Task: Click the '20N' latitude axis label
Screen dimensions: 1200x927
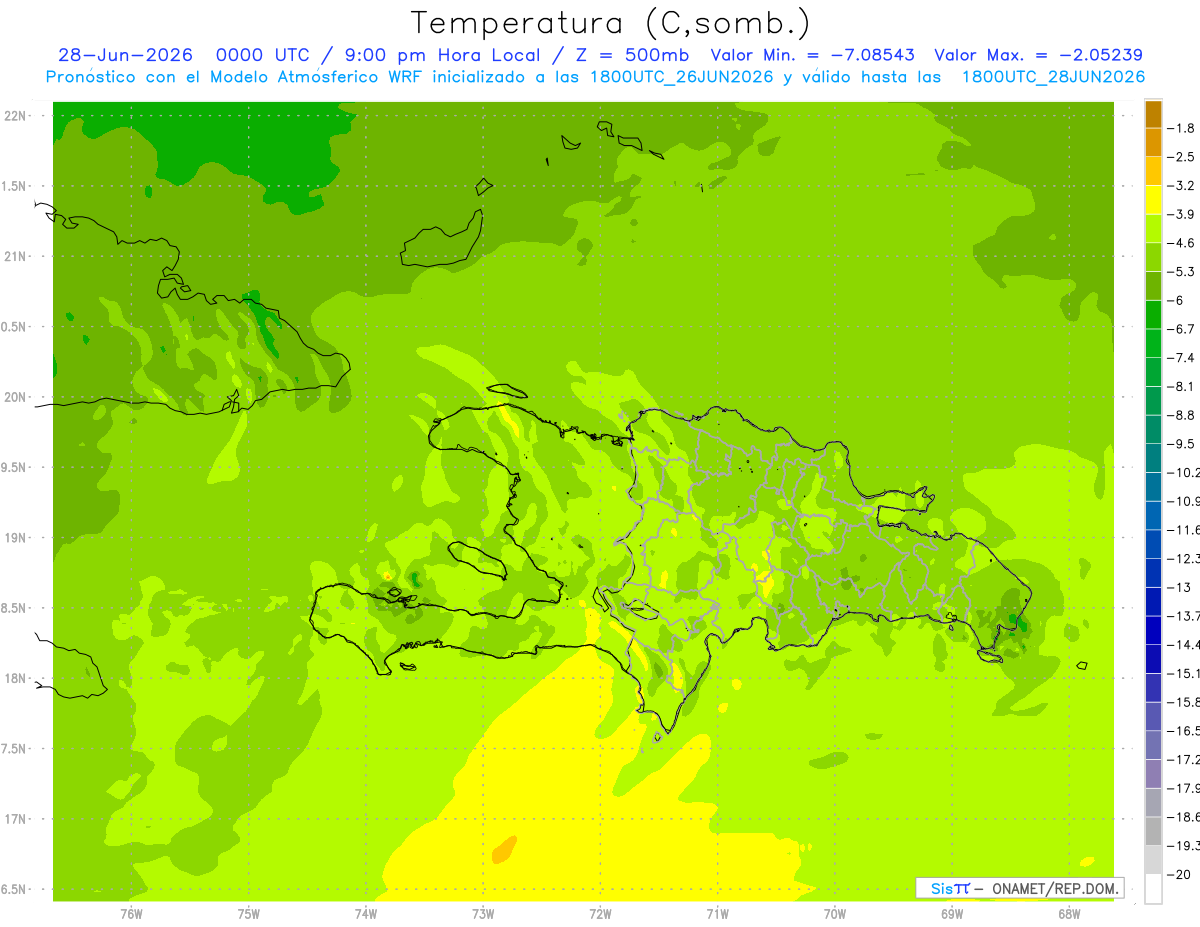Action: click(x=17, y=397)
